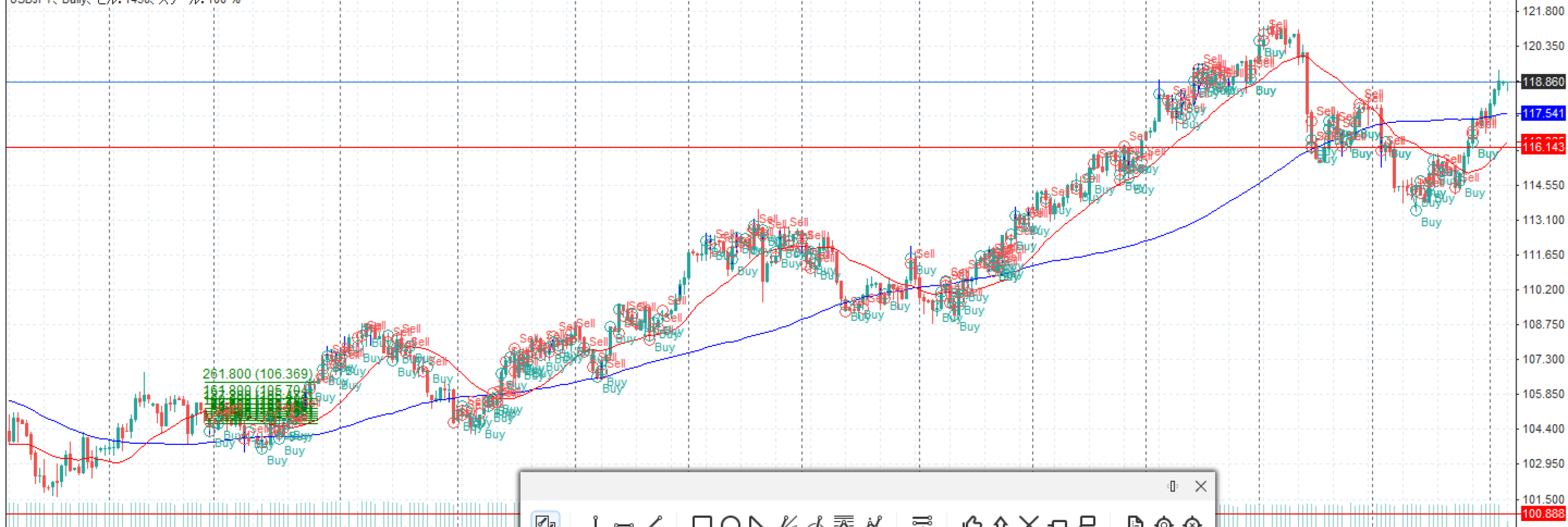The width and height of the screenshot is (1568, 527).
Task: Click the red 100.888 indicator value label
Action: click(1542, 514)
